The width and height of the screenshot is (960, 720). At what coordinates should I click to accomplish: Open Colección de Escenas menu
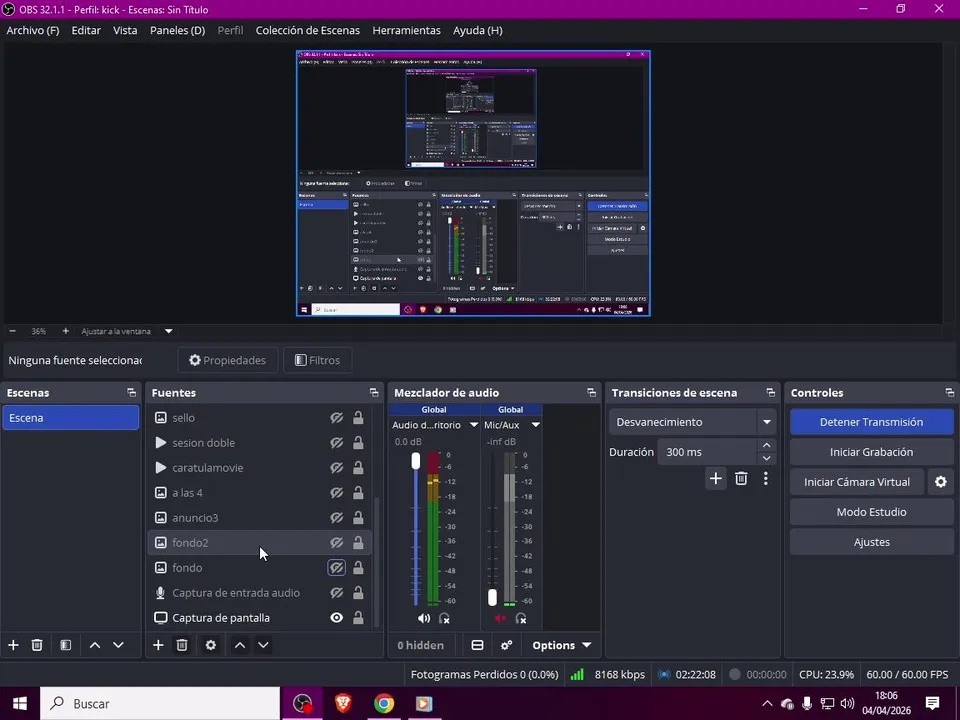point(307,30)
